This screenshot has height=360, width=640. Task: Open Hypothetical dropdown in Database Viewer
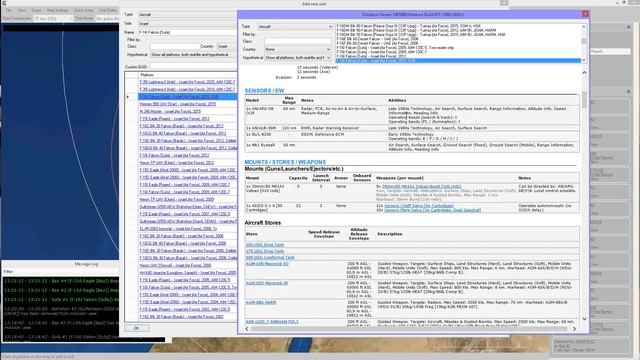pyautogui.click(x=298, y=58)
